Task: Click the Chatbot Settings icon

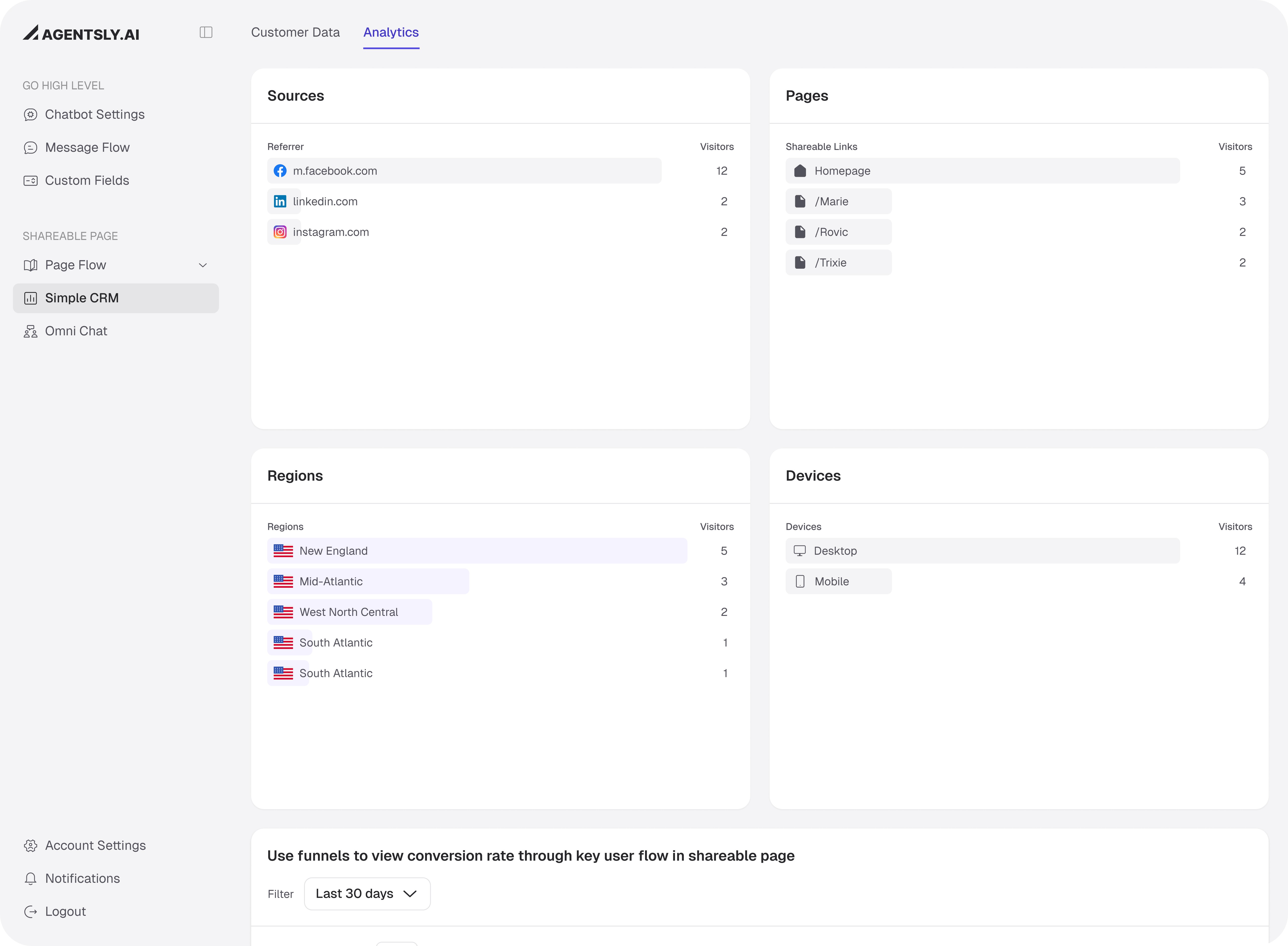Action: point(30,114)
